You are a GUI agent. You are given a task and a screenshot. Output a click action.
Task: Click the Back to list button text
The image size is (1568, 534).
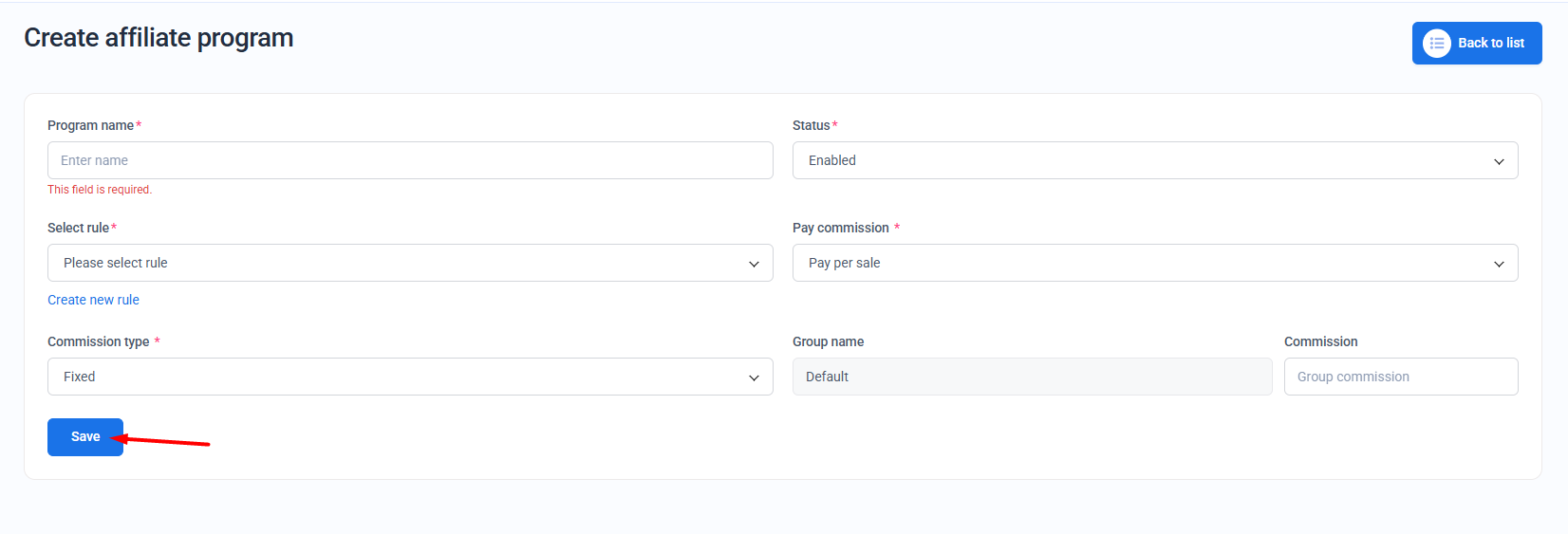[x=1490, y=44]
